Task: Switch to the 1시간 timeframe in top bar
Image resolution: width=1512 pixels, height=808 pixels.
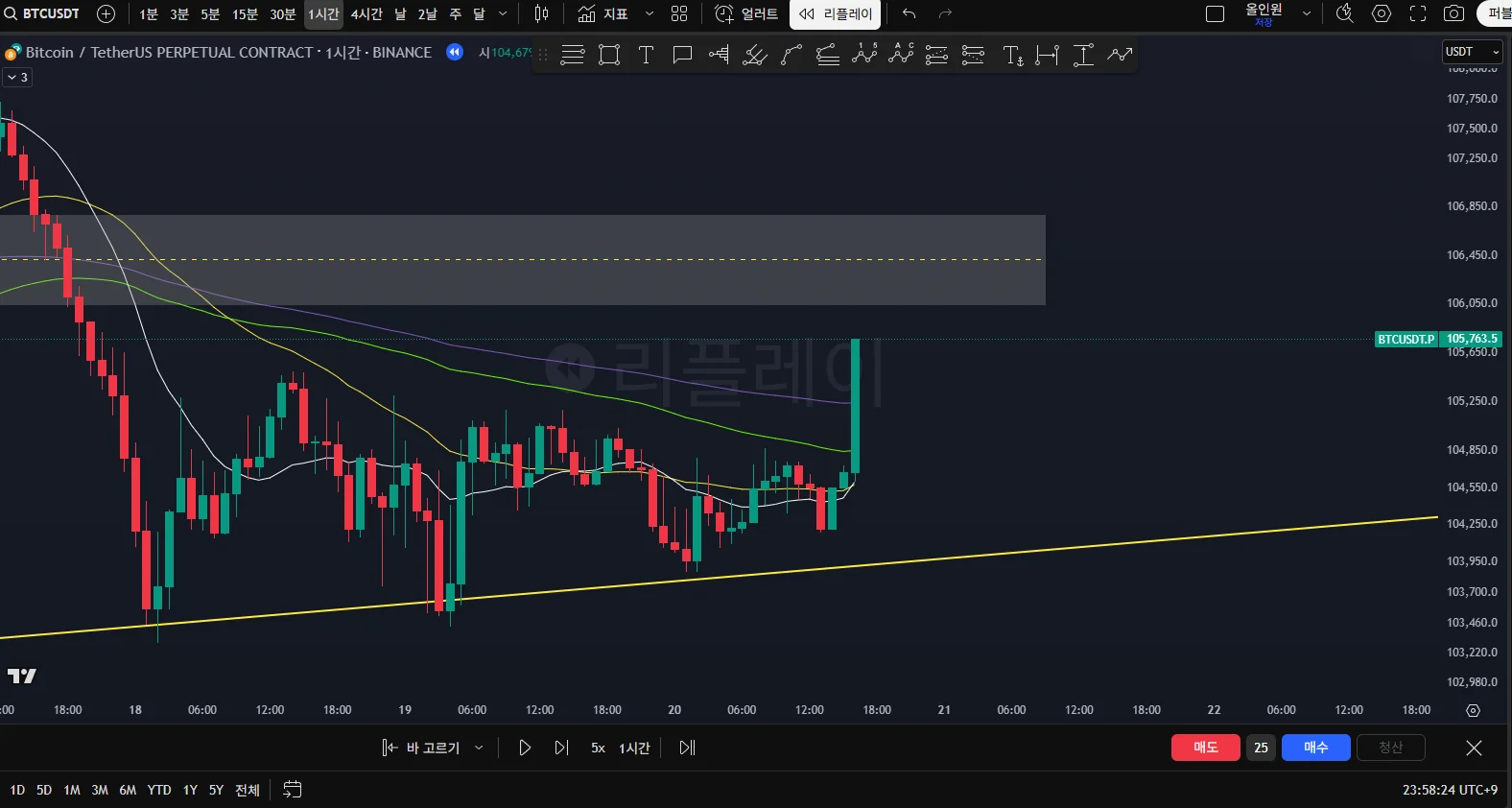Action: tap(323, 13)
